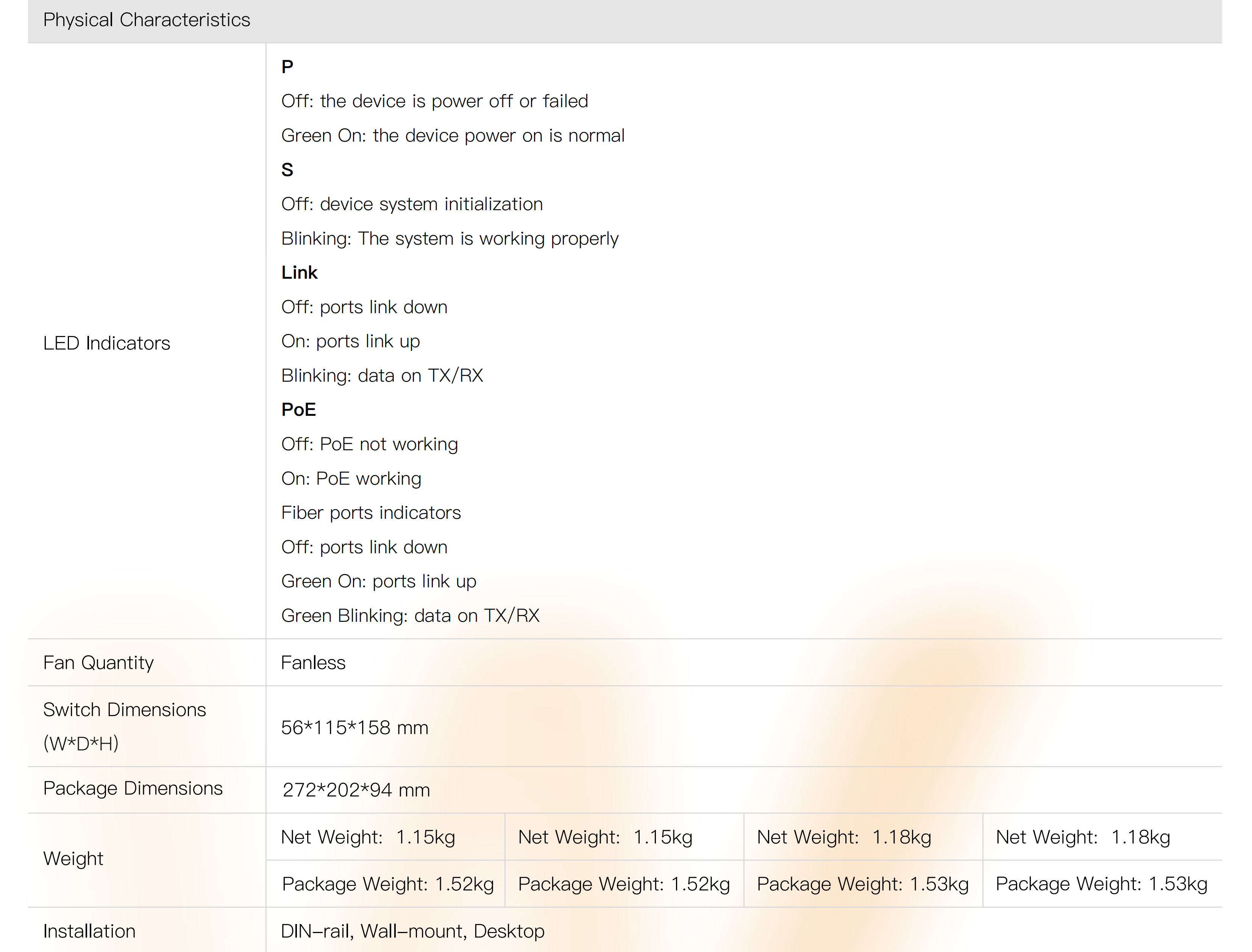Image resolution: width=1252 pixels, height=952 pixels.
Task: Click the Fanless value cell
Action: (313, 663)
